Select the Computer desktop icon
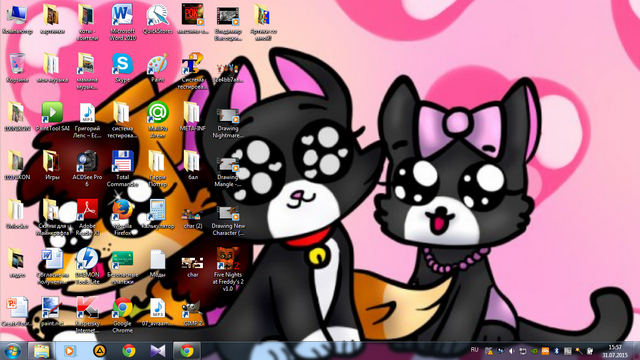The height and width of the screenshot is (360, 640). click(x=17, y=19)
